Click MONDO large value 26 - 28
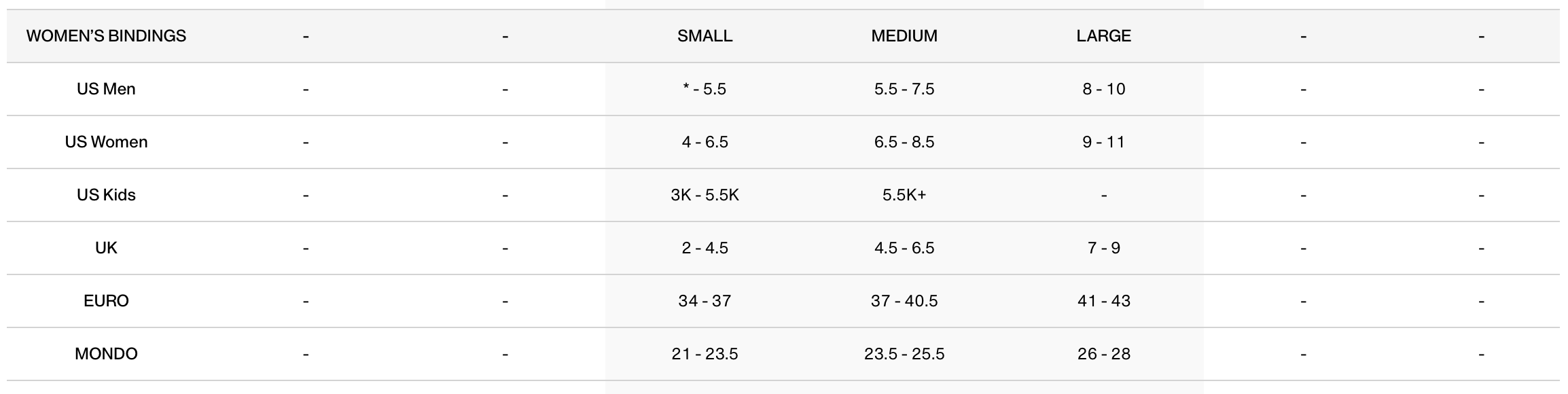 [x=1103, y=354]
